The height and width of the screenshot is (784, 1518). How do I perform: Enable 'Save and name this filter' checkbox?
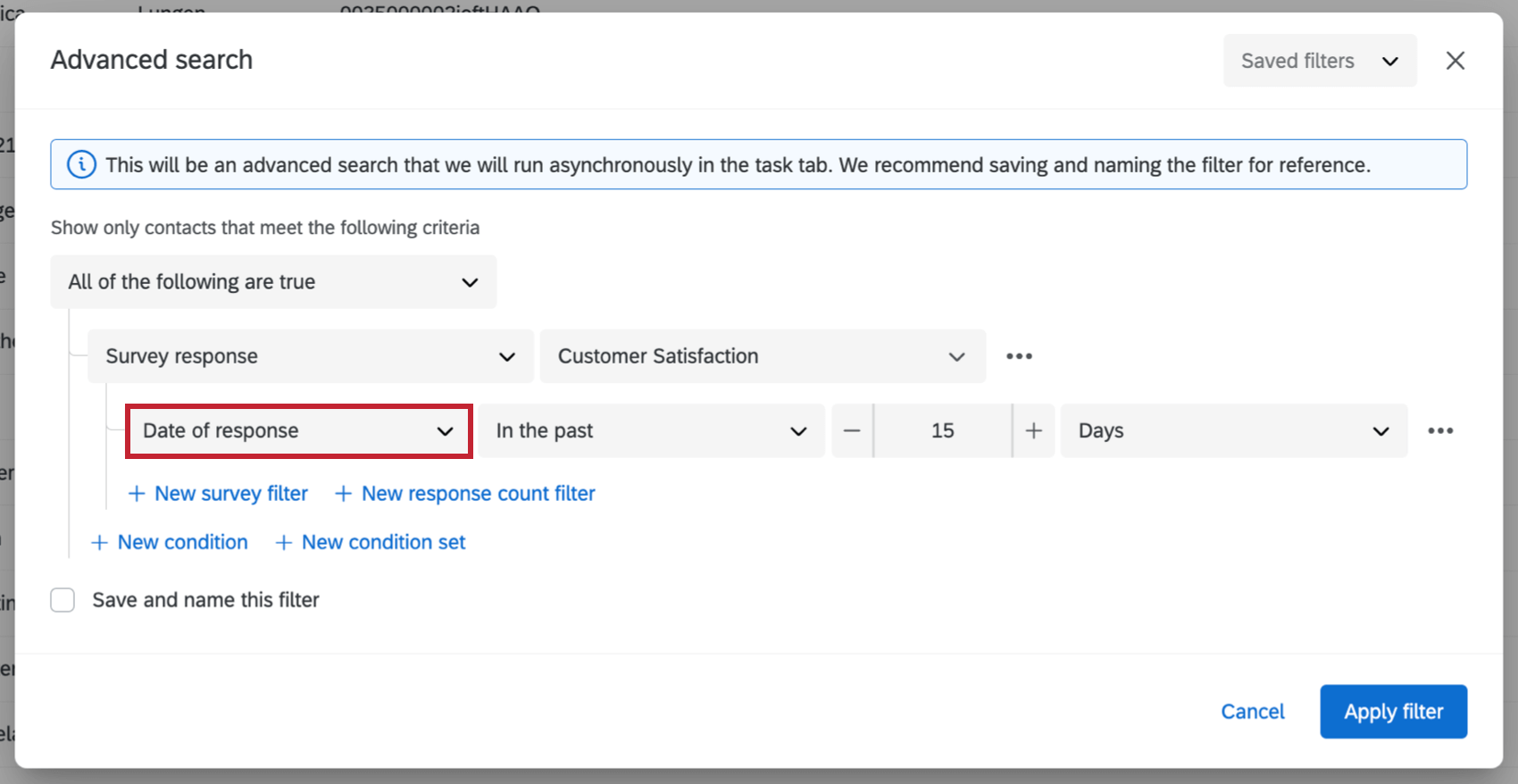click(x=63, y=600)
